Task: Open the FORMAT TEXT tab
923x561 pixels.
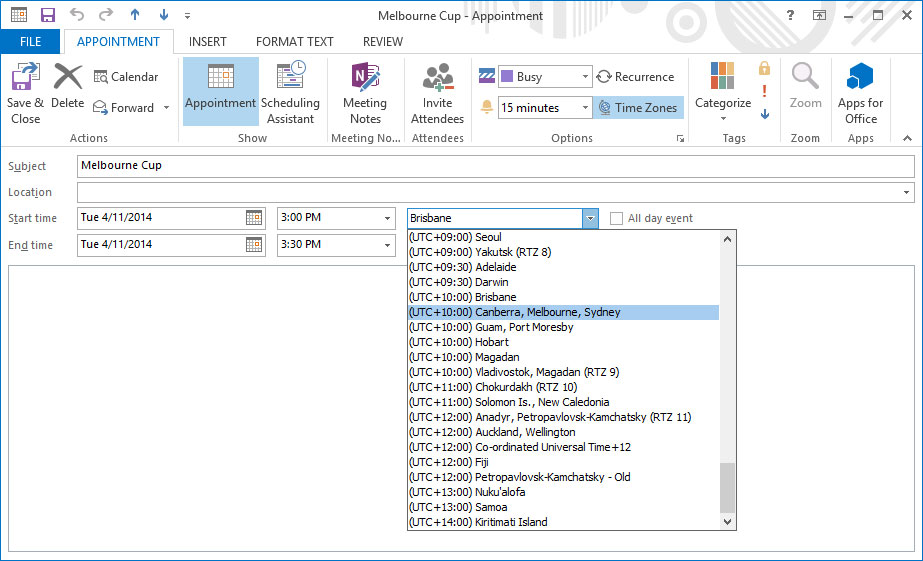Action: coord(294,42)
